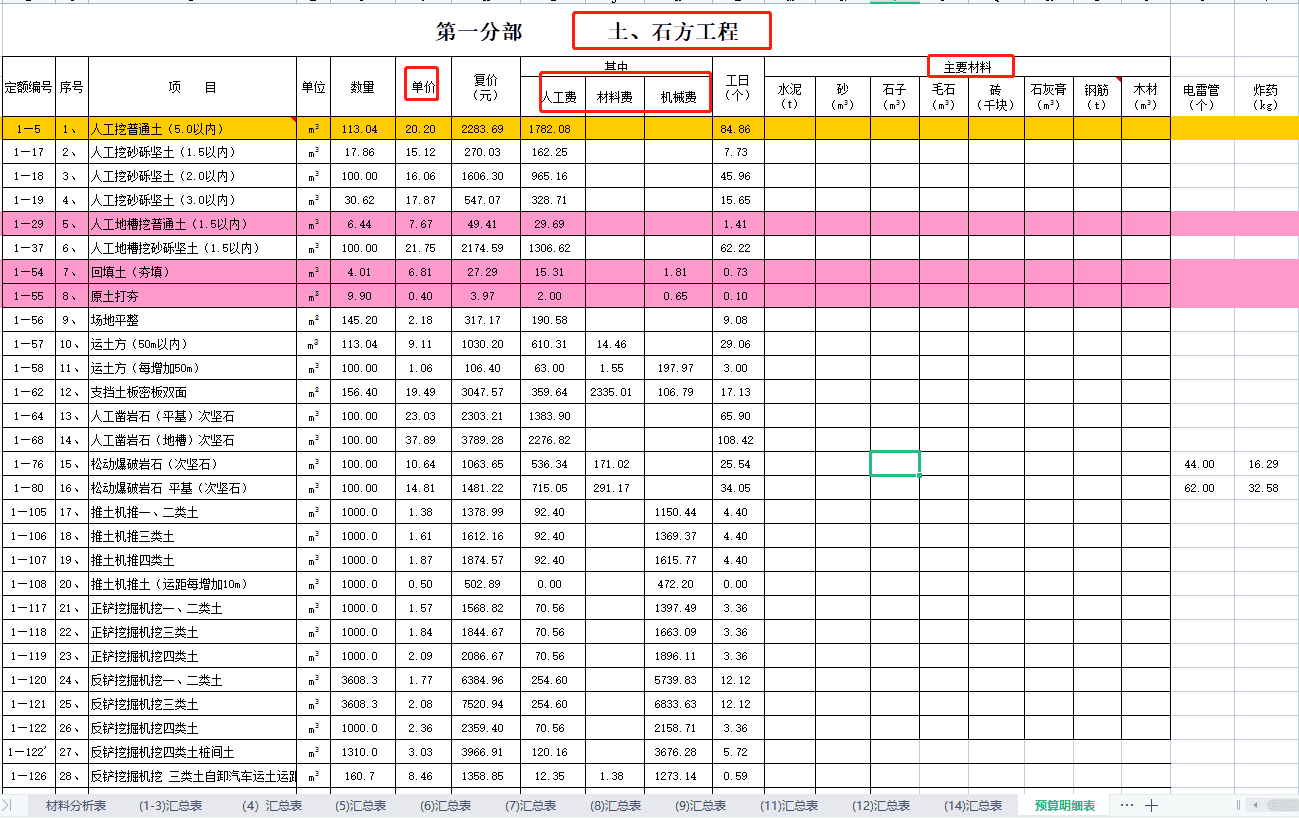Click the 水泥(t) material header

tap(790, 97)
